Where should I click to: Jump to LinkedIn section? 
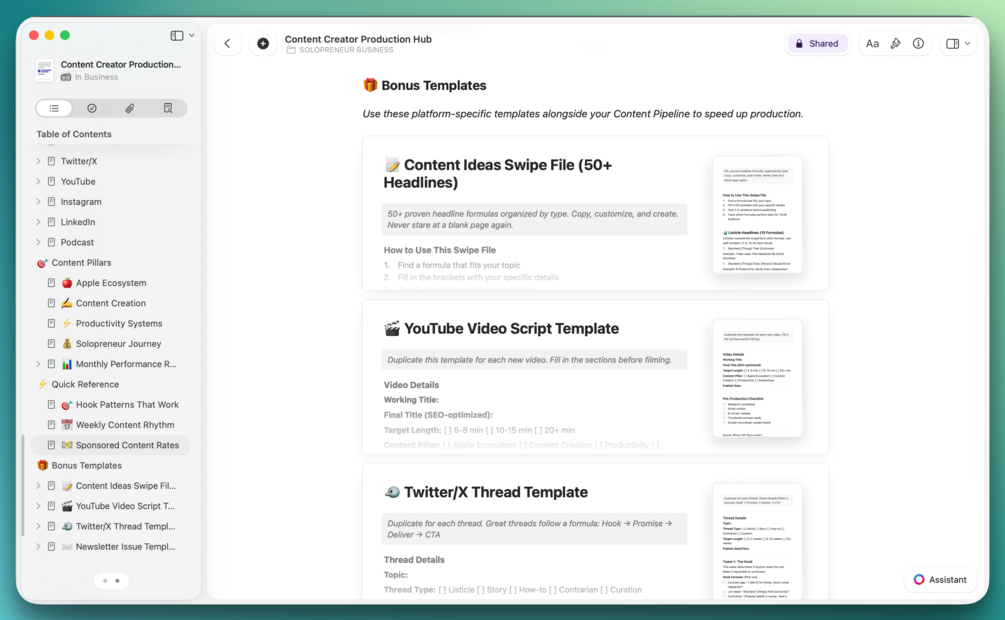[78, 222]
